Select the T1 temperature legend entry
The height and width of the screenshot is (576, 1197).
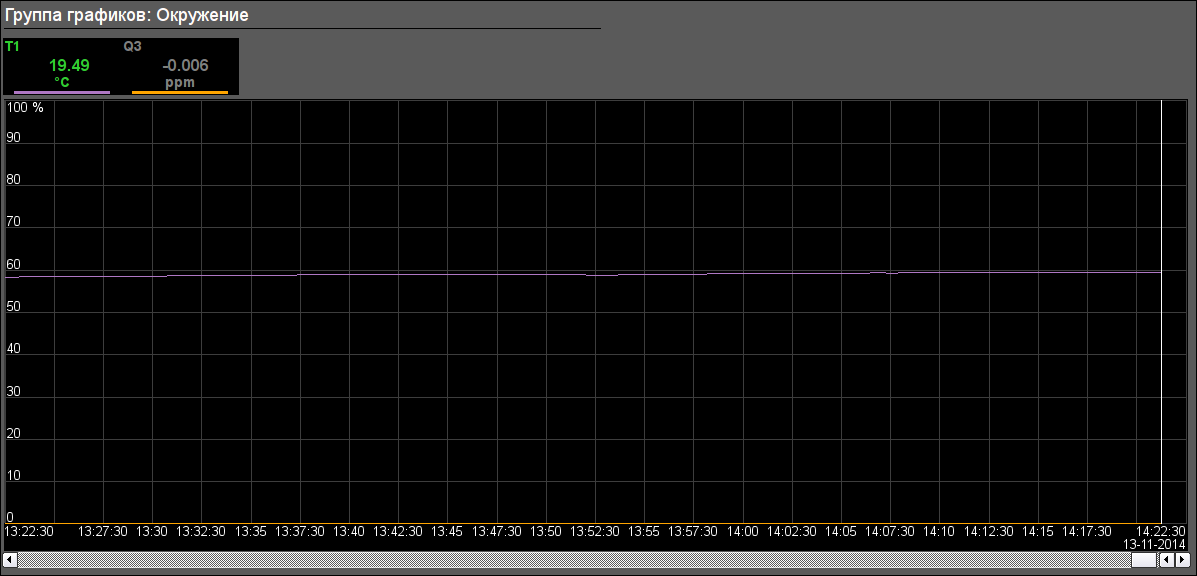coord(62,66)
